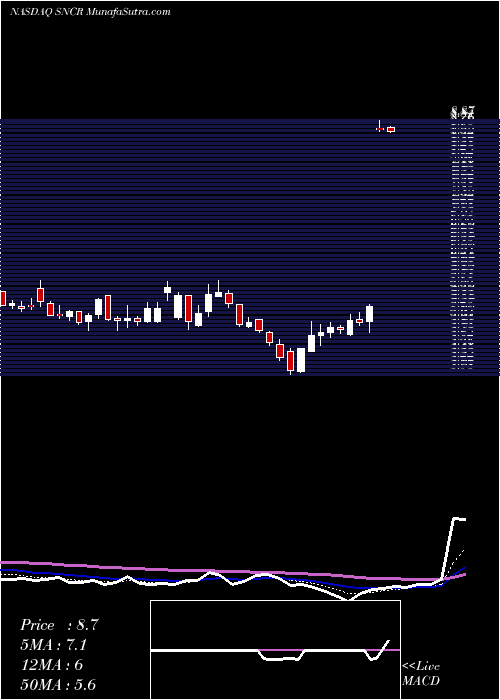Viewport: 500px width, 700px height.
Task: Click the '<<Live MACD' label
Action: 421,674
